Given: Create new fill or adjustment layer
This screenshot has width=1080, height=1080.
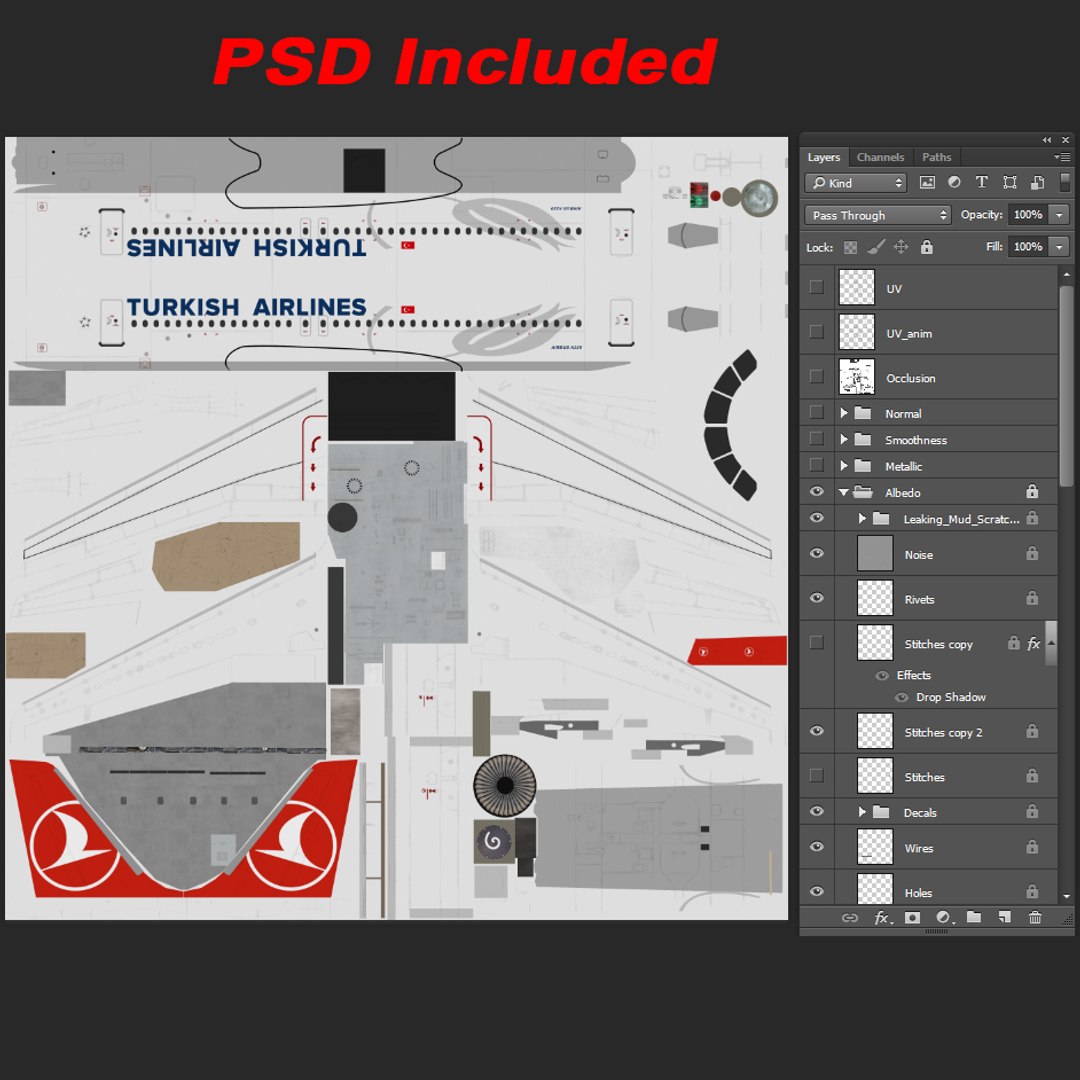Looking at the screenshot, I should pyautogui.click(x=944, y=917).
